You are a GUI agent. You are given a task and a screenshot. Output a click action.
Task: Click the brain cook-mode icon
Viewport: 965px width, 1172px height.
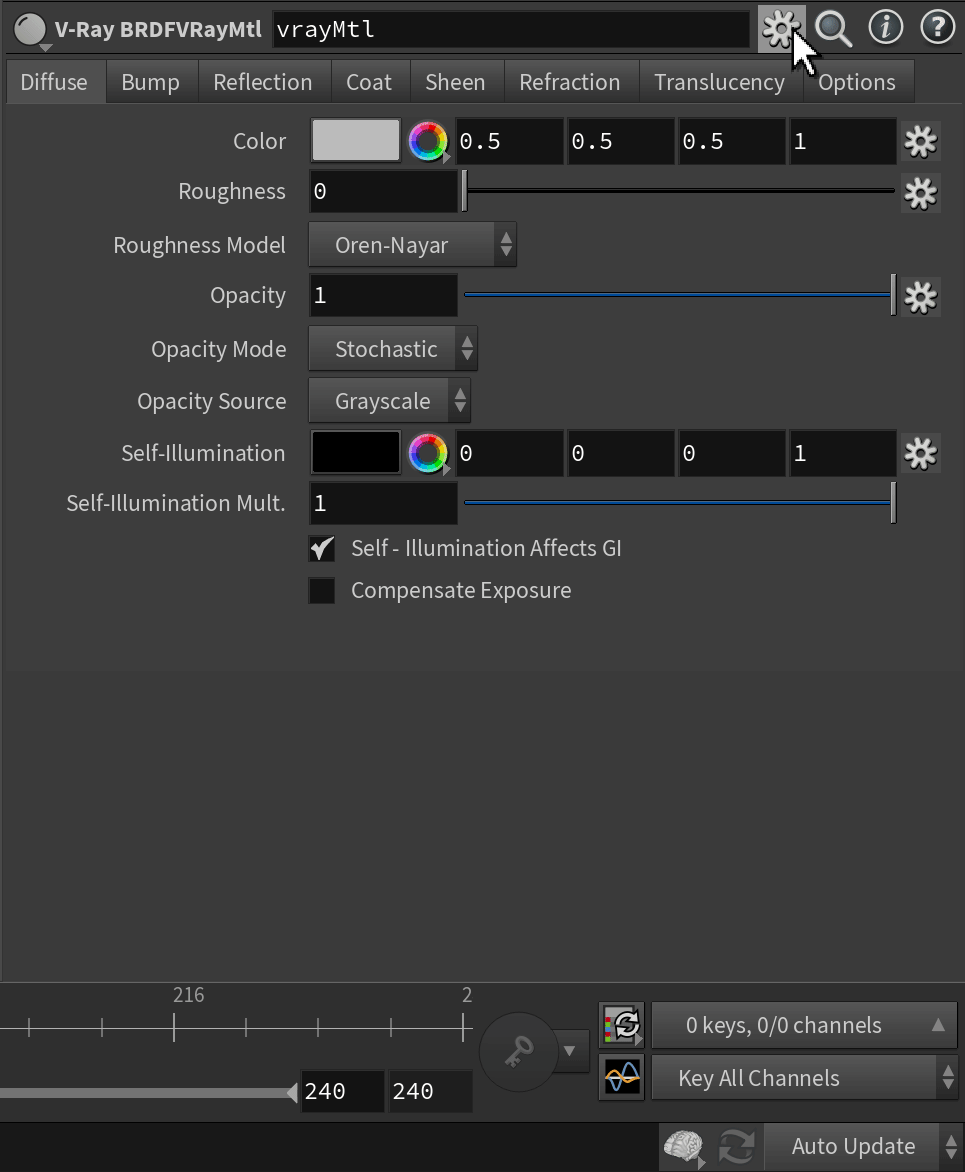(683, 1146)
